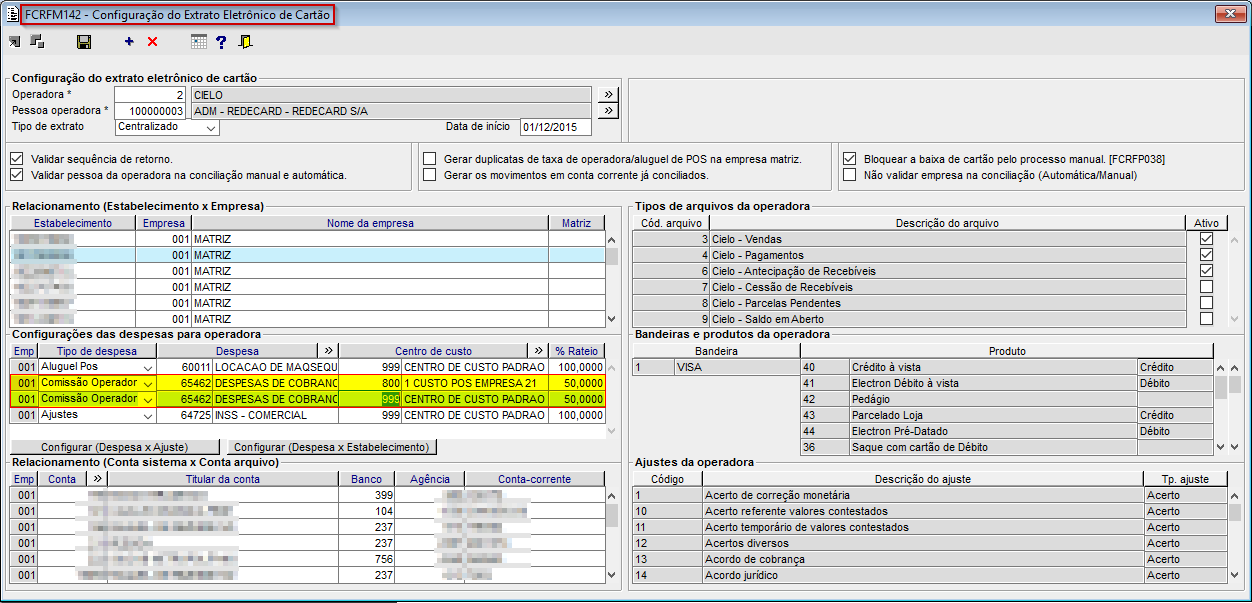Click Configurar (Despesa x Estabelecimento) button
Viewport: 1252px width, 603px height.
tap(333, 447)
